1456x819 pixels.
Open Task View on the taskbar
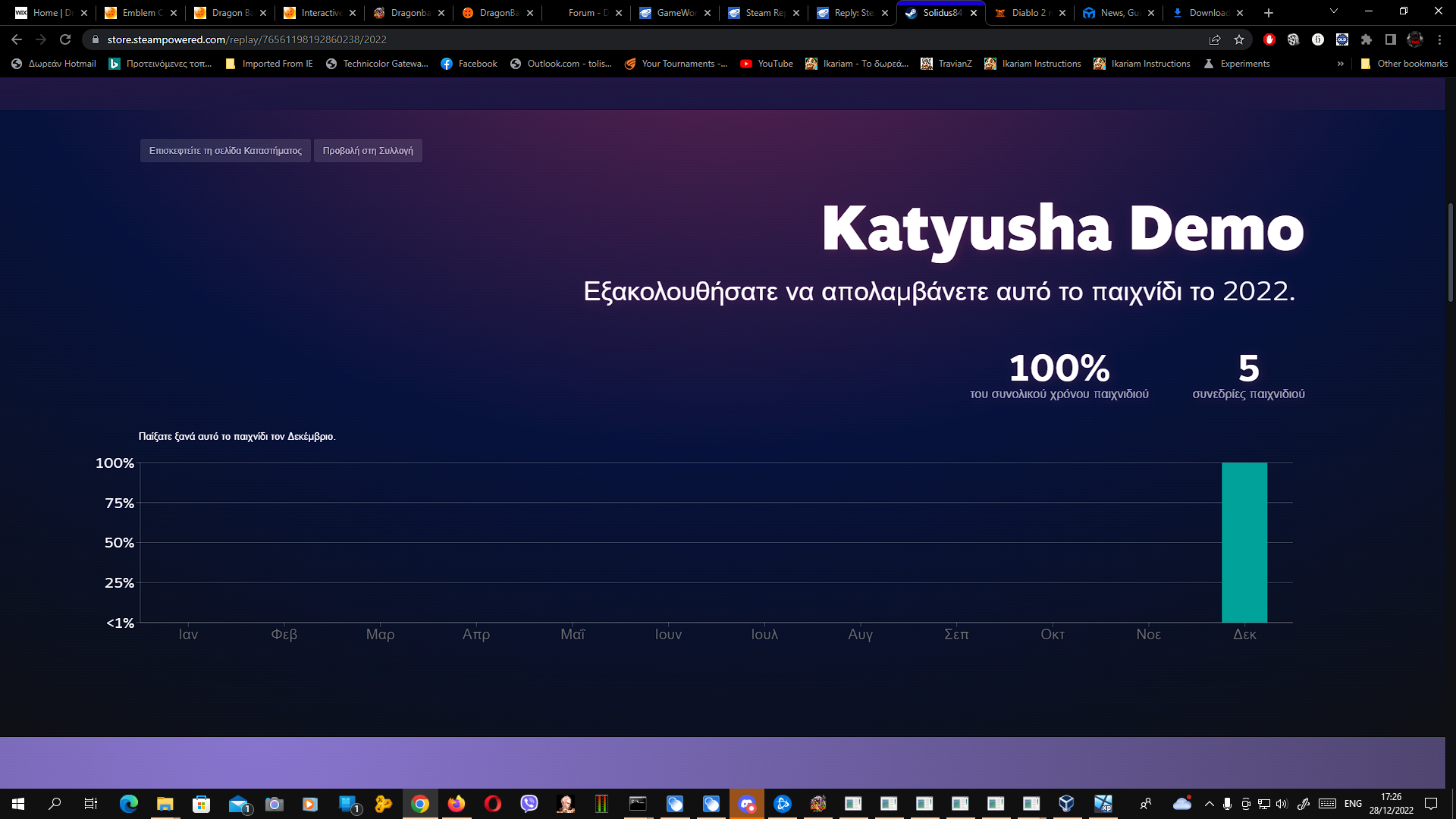tap(91, 804)
